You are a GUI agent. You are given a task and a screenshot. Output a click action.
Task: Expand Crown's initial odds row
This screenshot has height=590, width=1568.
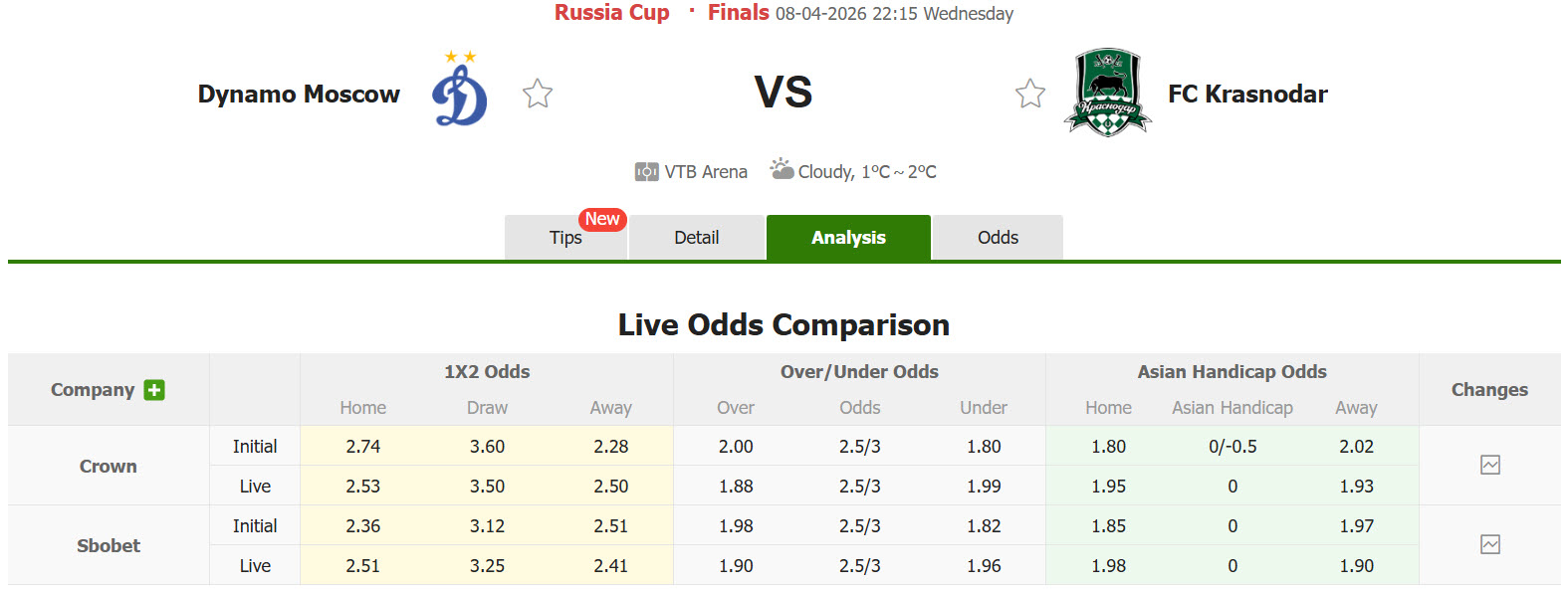point(254,446)
